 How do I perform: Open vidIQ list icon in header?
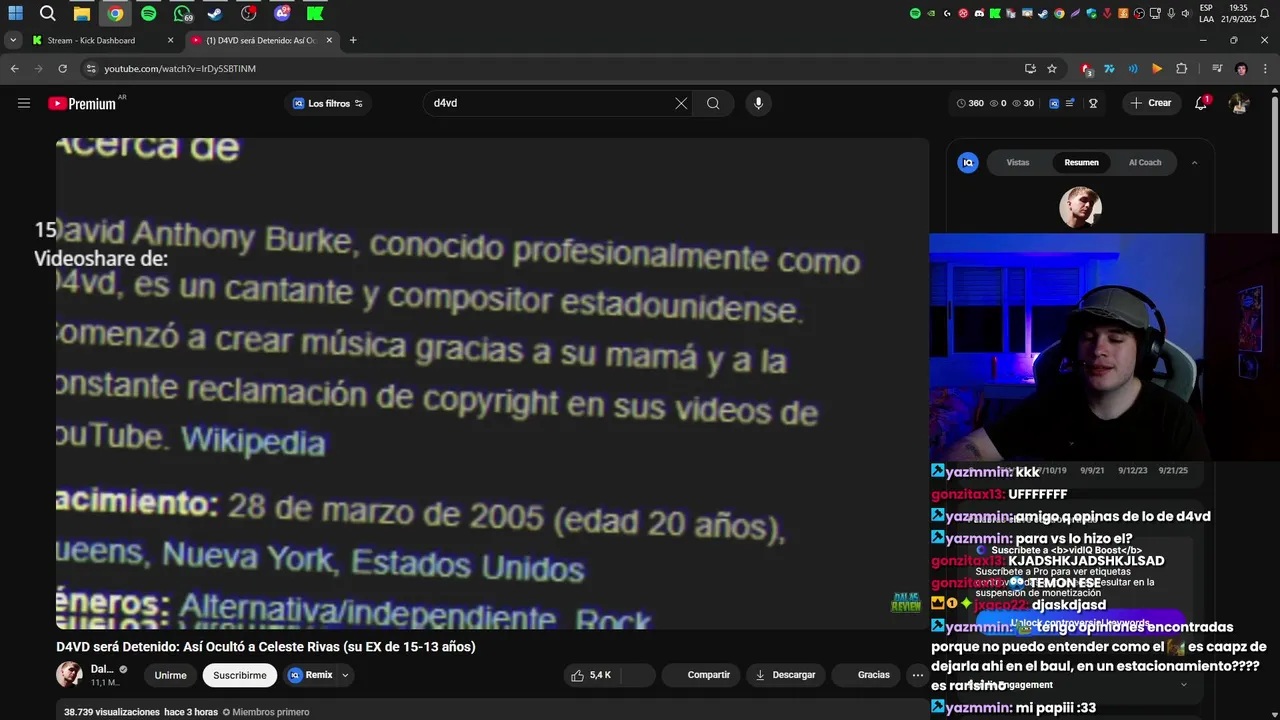pyautogui.click(x=1070, y=103)
